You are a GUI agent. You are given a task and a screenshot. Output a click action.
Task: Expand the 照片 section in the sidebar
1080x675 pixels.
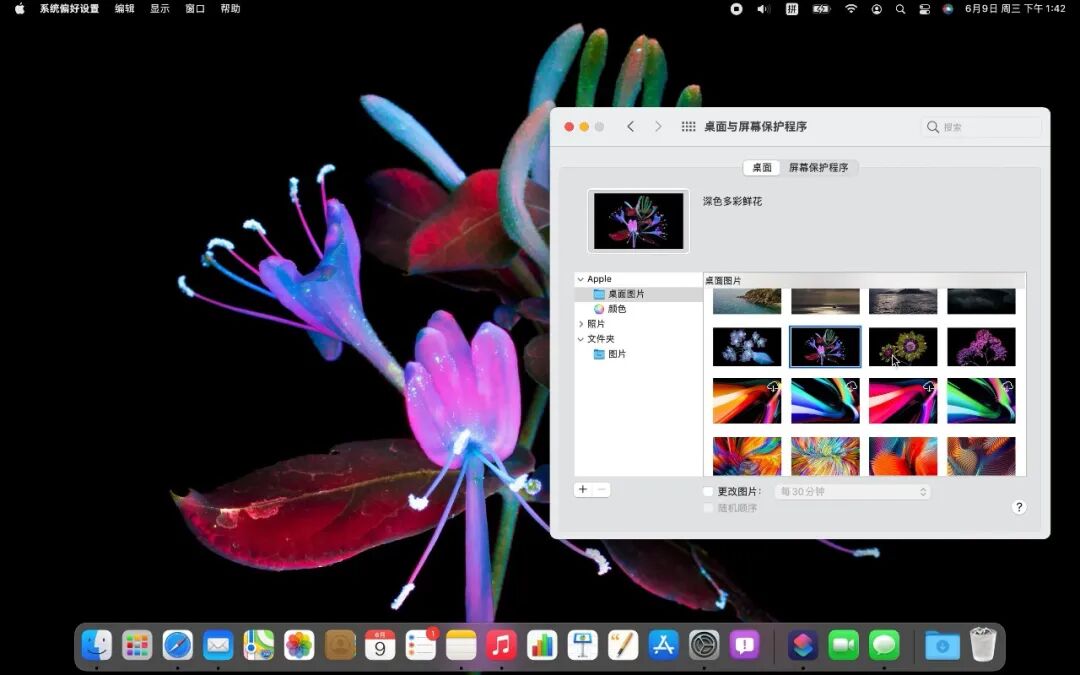point(581,323)
